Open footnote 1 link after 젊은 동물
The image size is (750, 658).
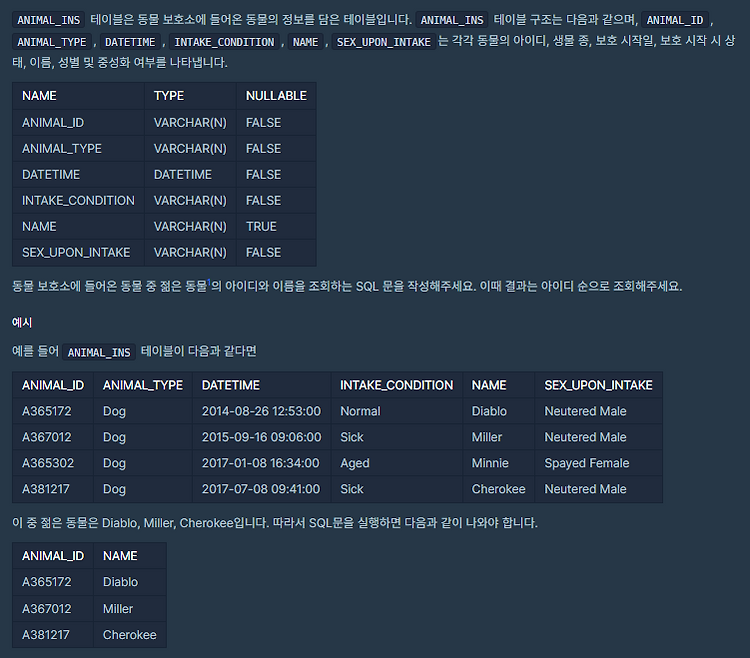pyautogui.click(x=209, y=282)
